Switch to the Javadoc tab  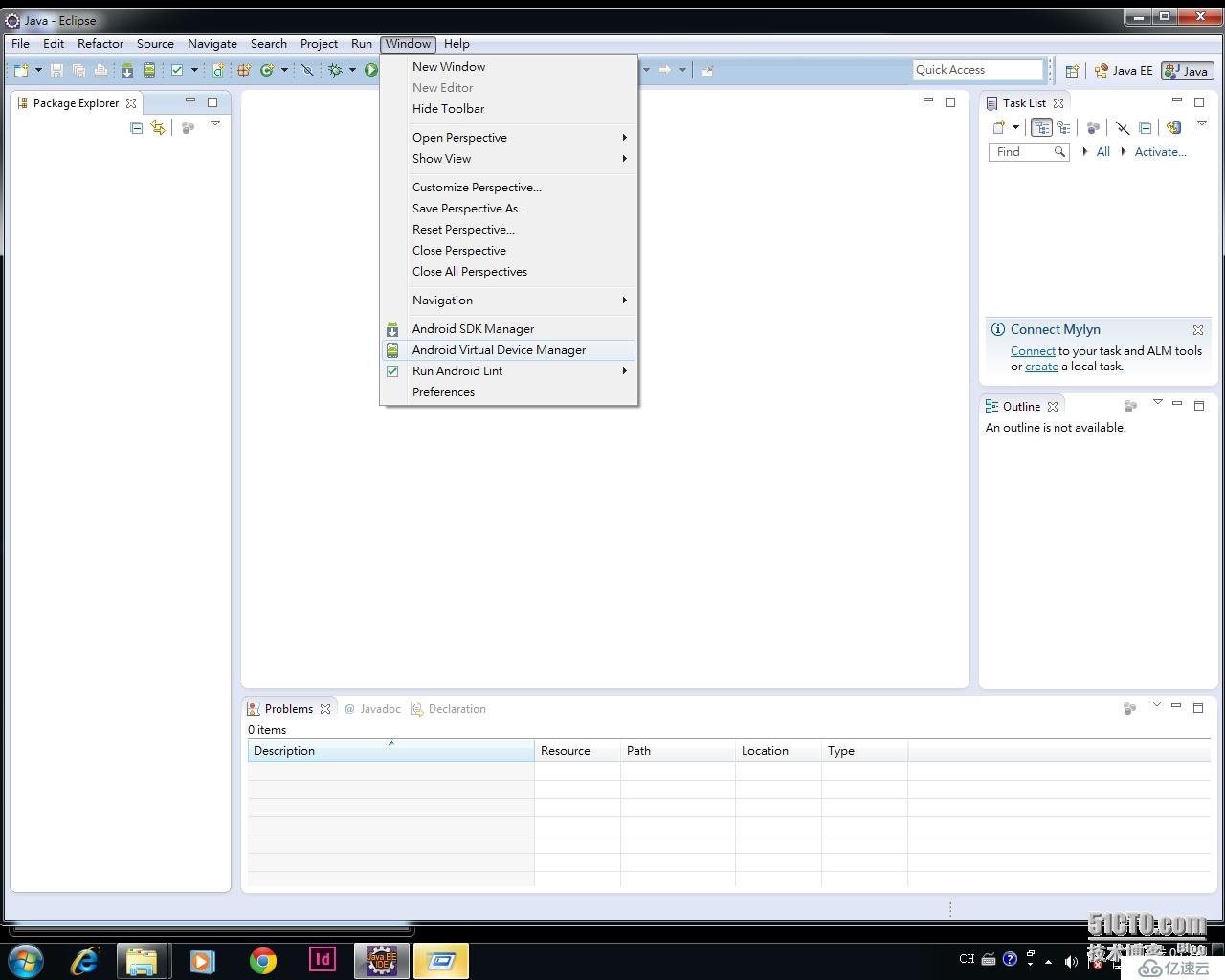372,709
